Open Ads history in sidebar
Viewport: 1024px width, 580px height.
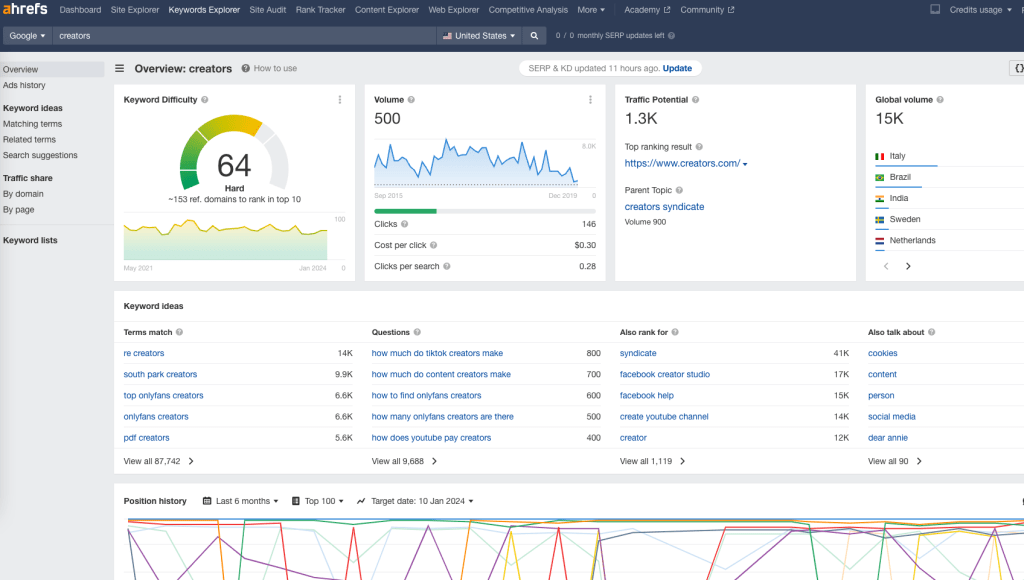tap(24, 85)
